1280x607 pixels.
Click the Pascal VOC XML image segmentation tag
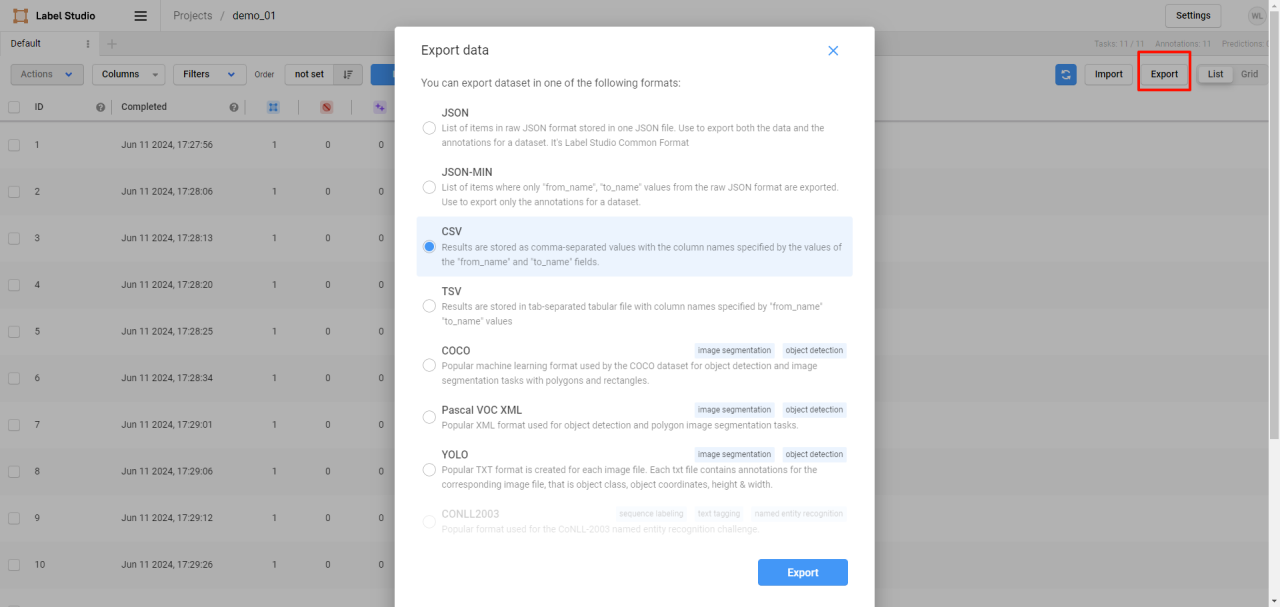(x=735, y=410)
